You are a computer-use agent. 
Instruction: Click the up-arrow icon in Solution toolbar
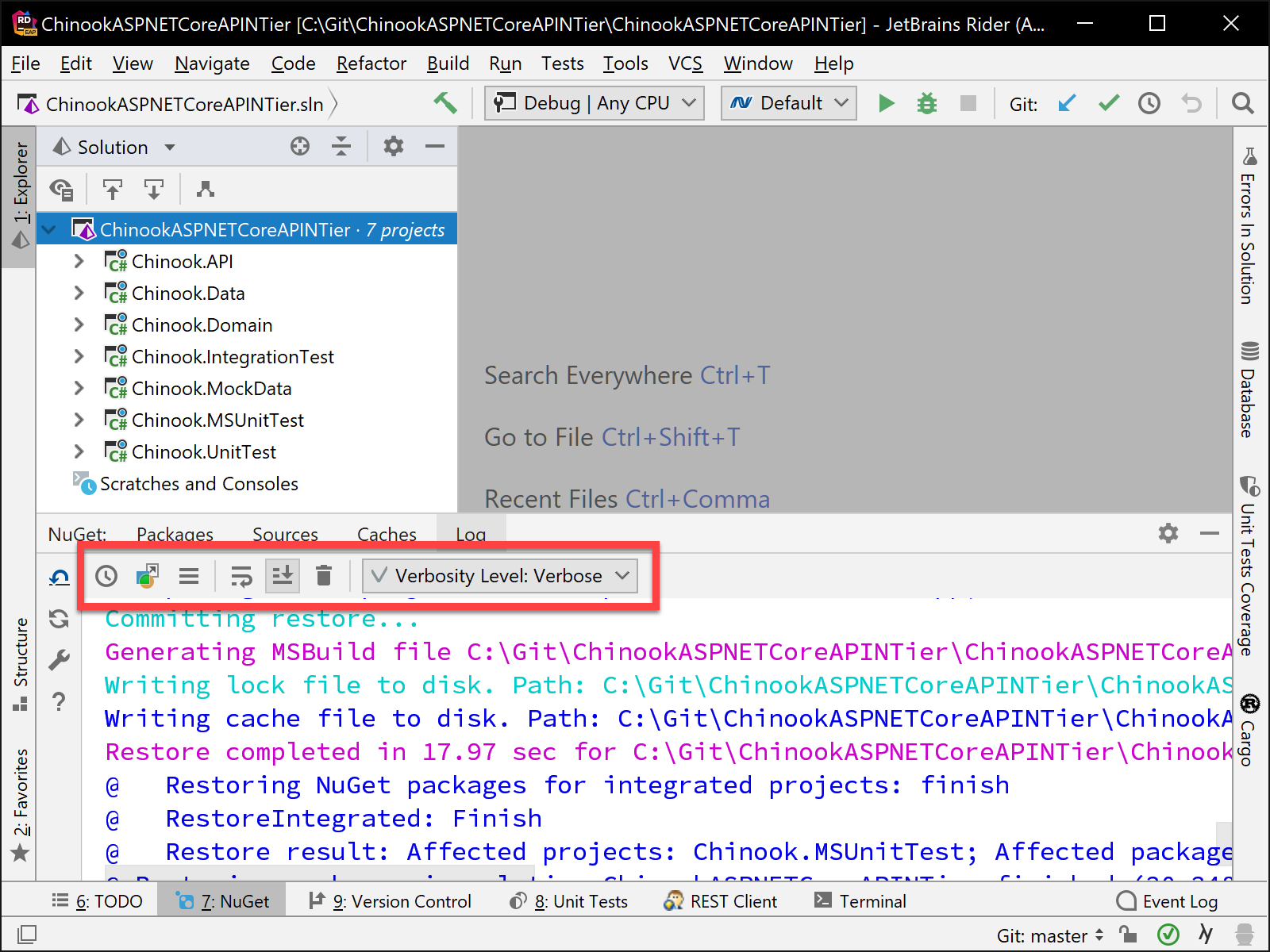pyautogui.click(x=113, y=189)
